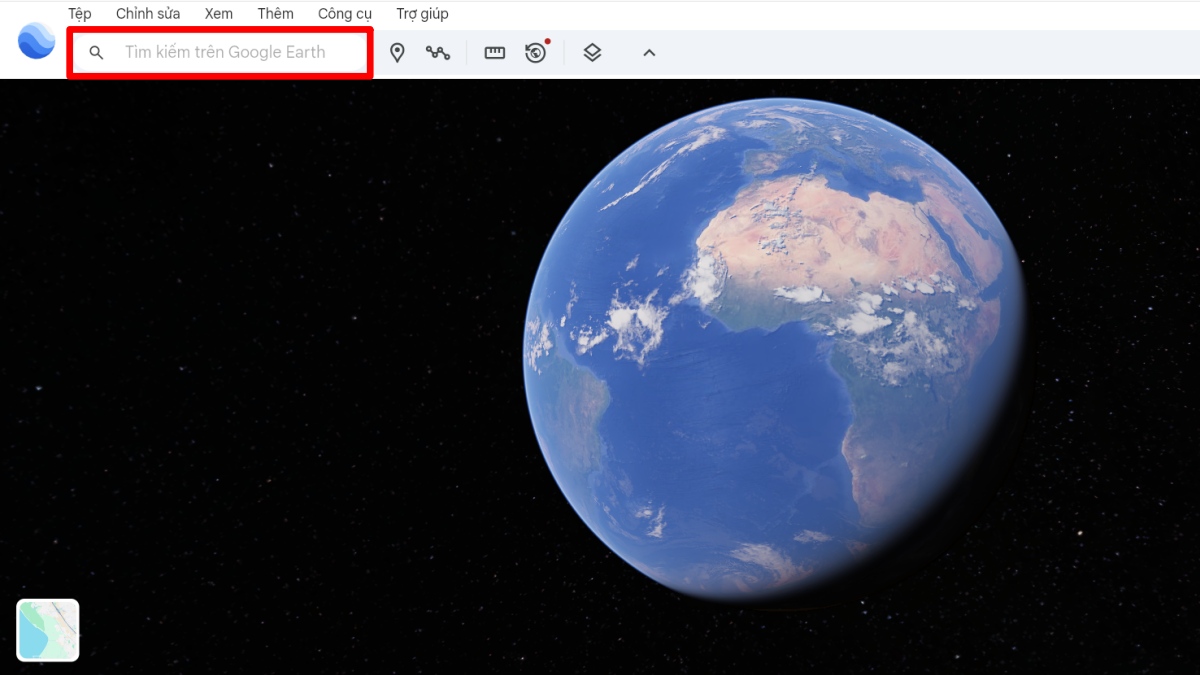This screenshot has height=675, width=1200.
Task: Open the Tệp menu
Action: [80, 14]
